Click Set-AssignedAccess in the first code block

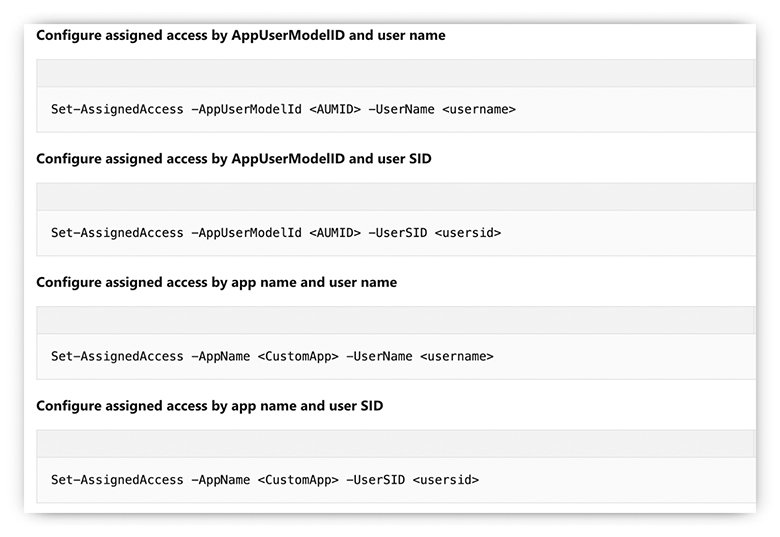click(116, 109)
